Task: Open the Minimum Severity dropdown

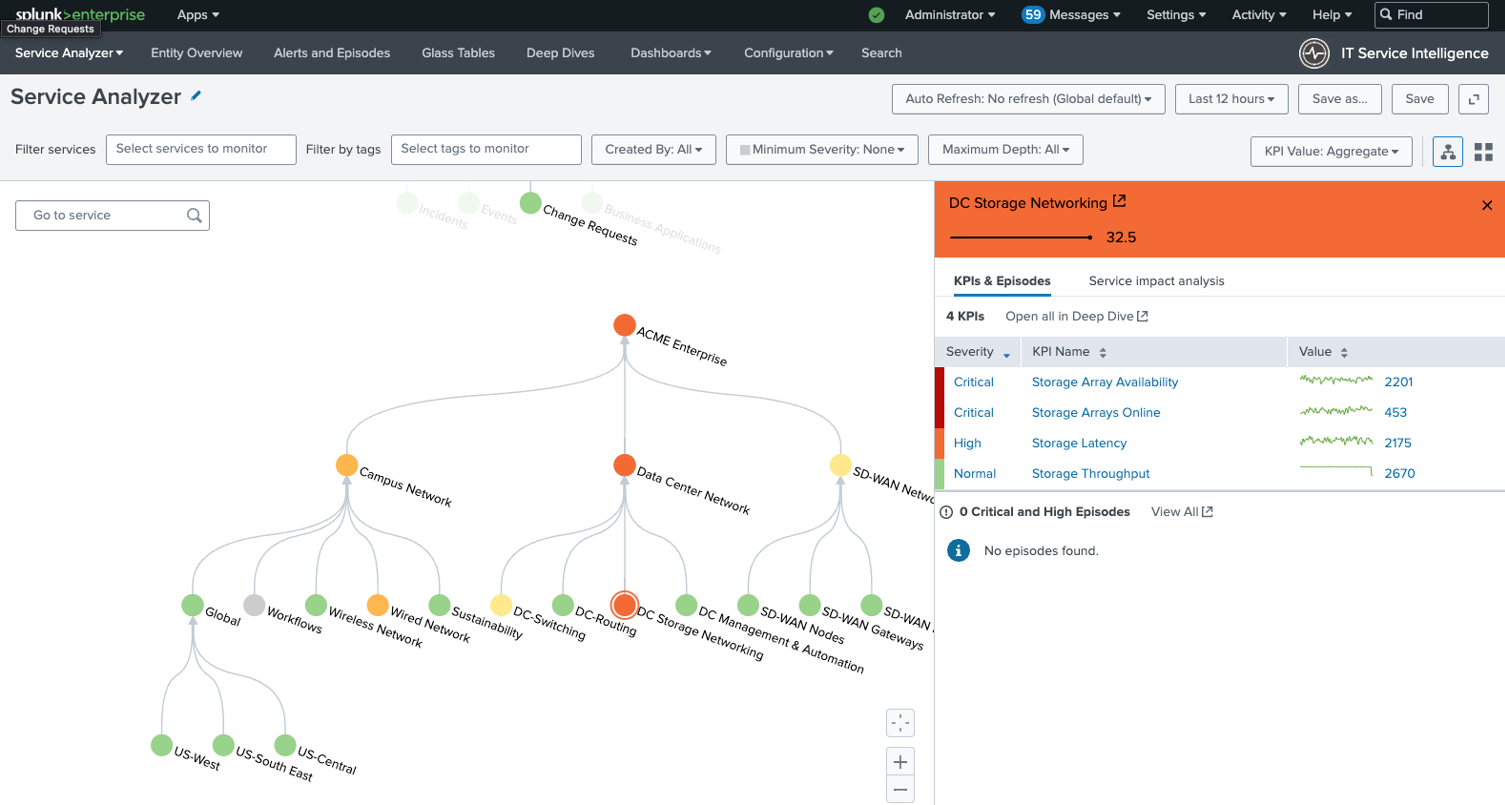Action: click(x=822, y=149)
